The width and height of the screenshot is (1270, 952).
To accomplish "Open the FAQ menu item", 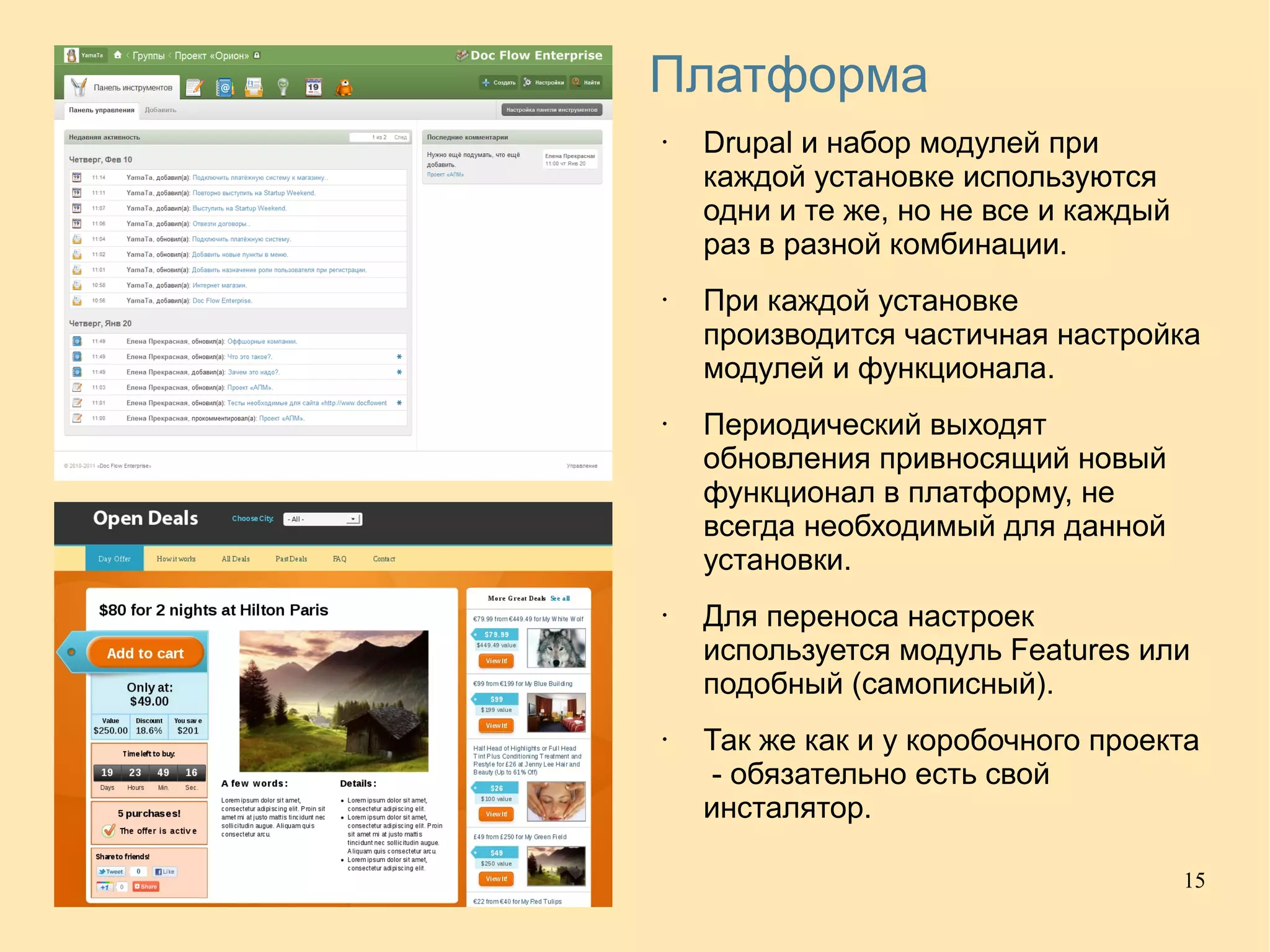I will click(x=340, y=559).
